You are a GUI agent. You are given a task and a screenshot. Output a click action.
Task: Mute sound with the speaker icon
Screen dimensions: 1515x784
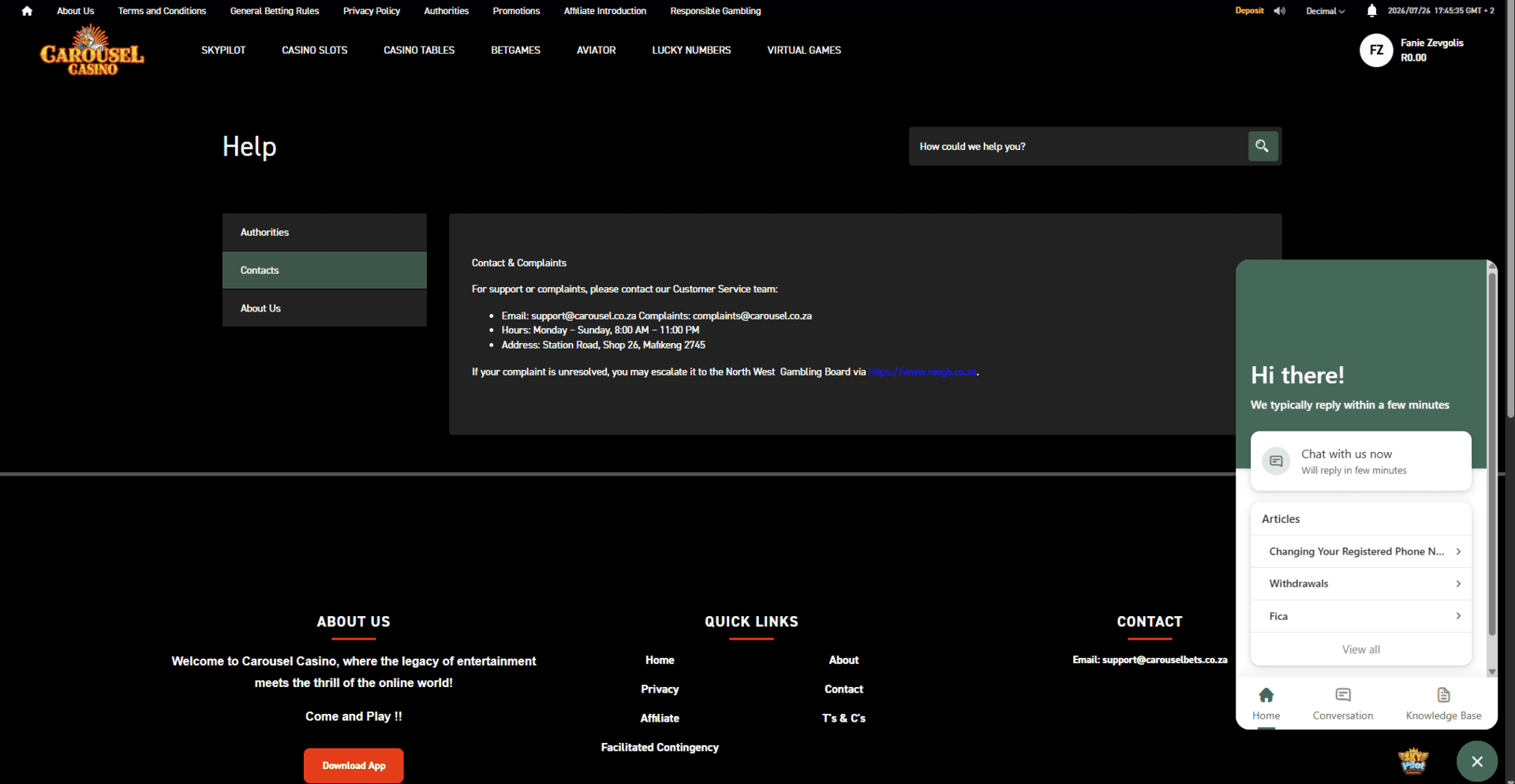click(x=1279, y=11)
